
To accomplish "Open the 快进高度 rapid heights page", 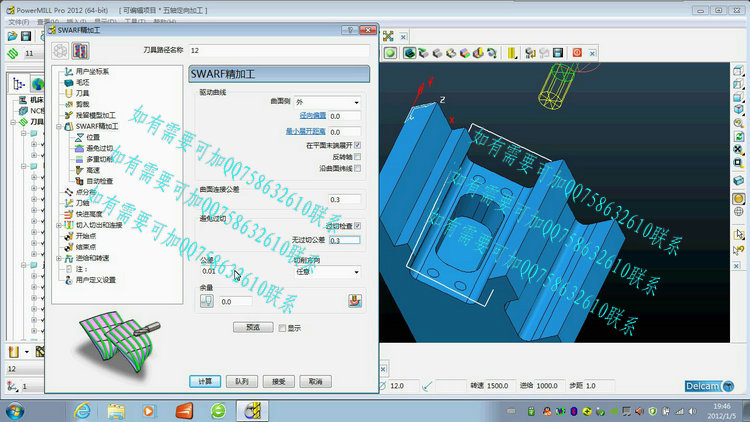I will coord(89,214).
